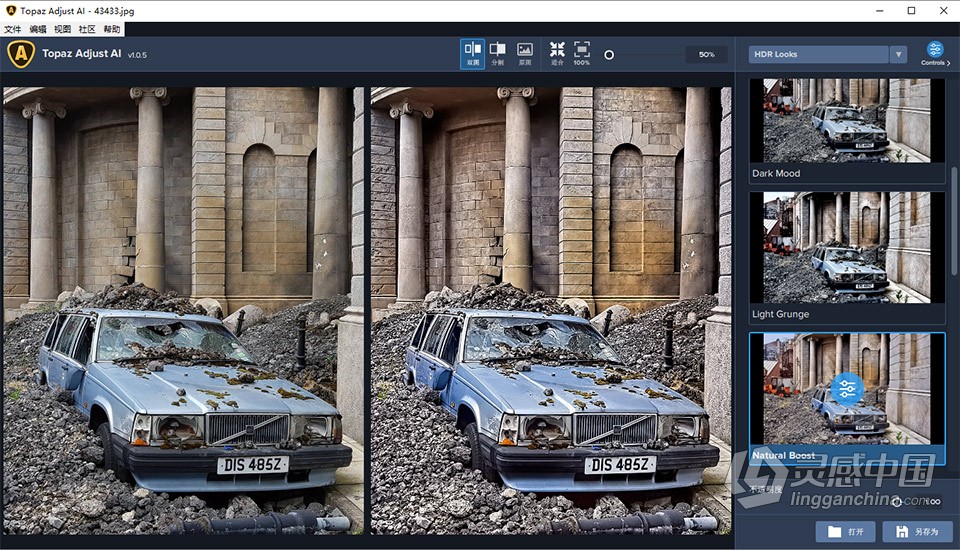Viewport: 960px width, 550px height.
Task: Switch to split view (分割) mode
Action: coord(498,54)
